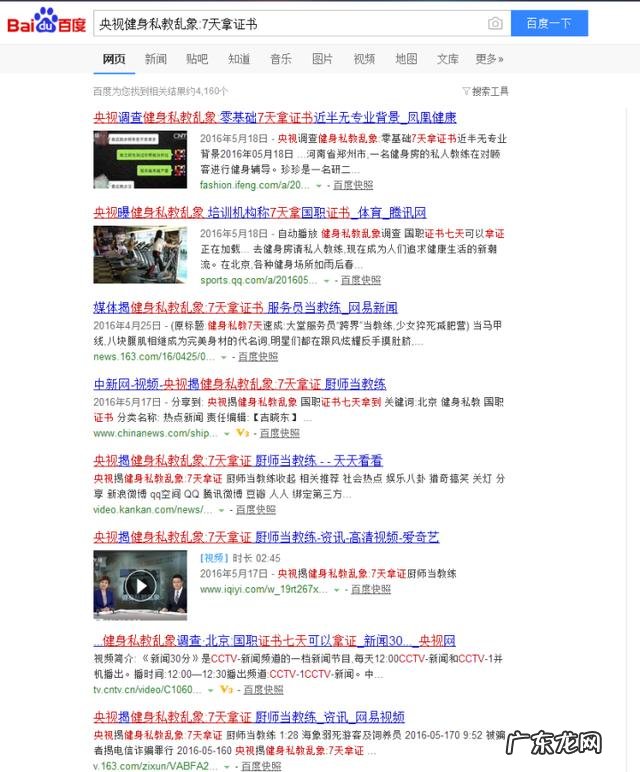This screenshot has width=640, height=772.
Task: Open the 天天看看 result title
Action: tap(238, 461)
